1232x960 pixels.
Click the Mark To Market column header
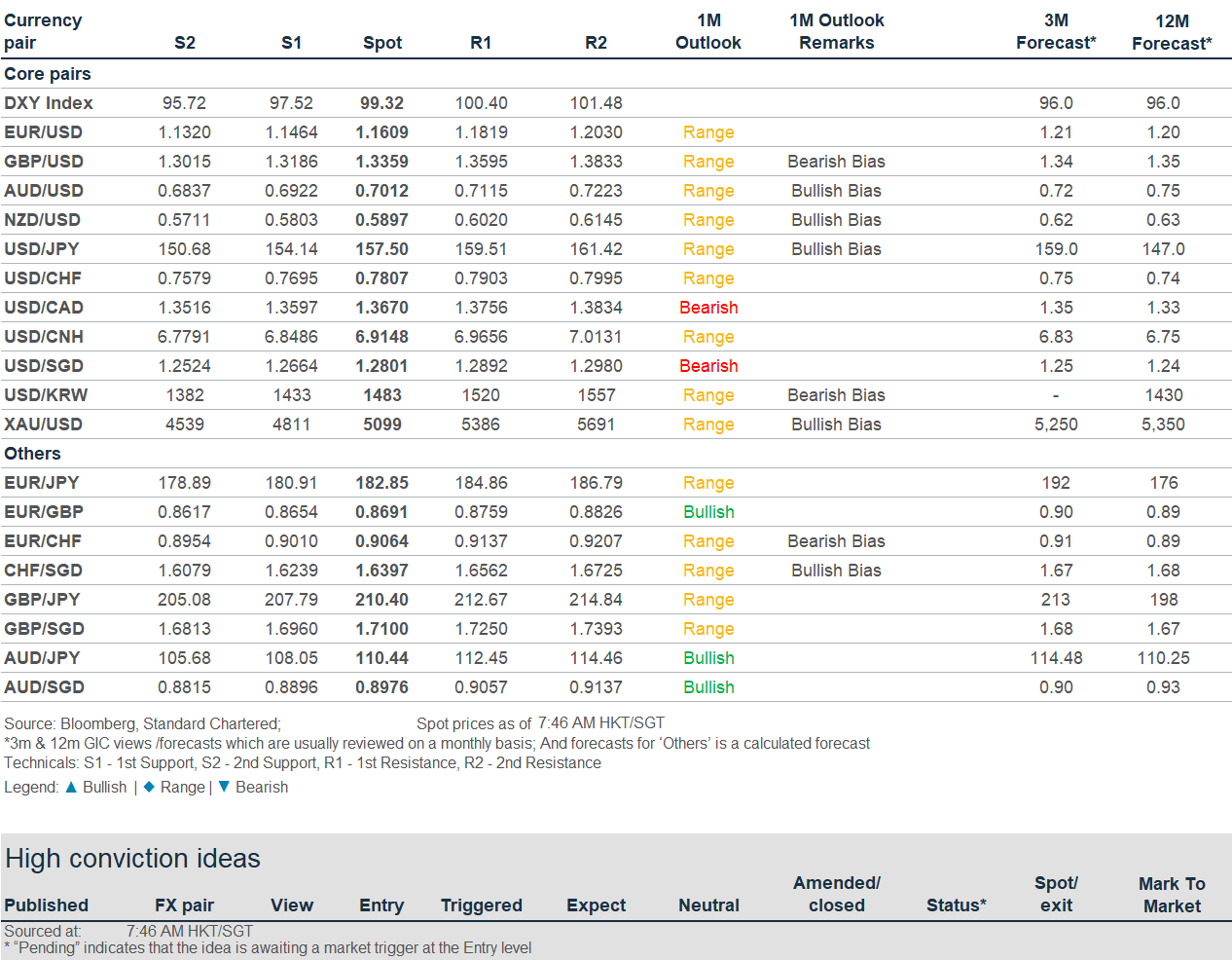coord(1172,895)
